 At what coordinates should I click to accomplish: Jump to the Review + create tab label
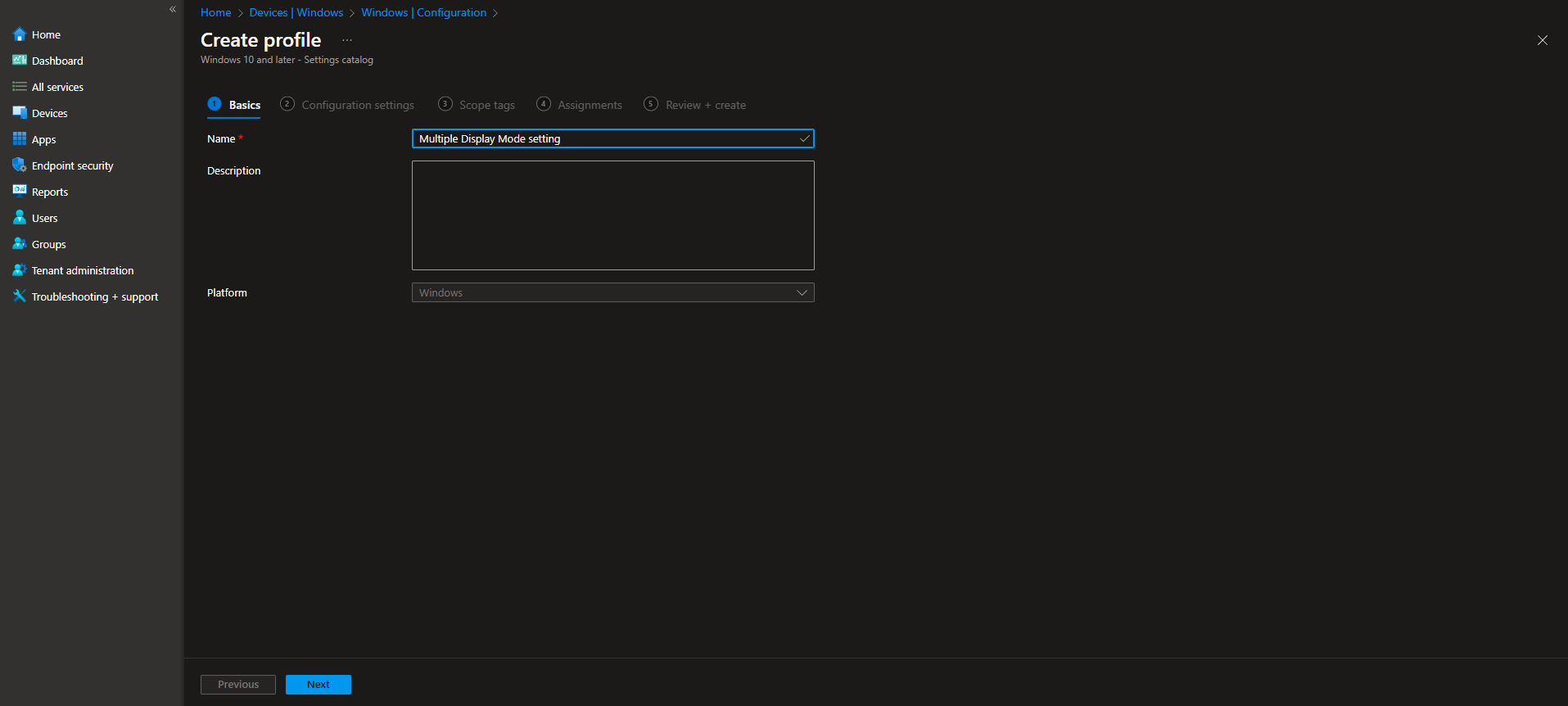(x=706, y=105)
